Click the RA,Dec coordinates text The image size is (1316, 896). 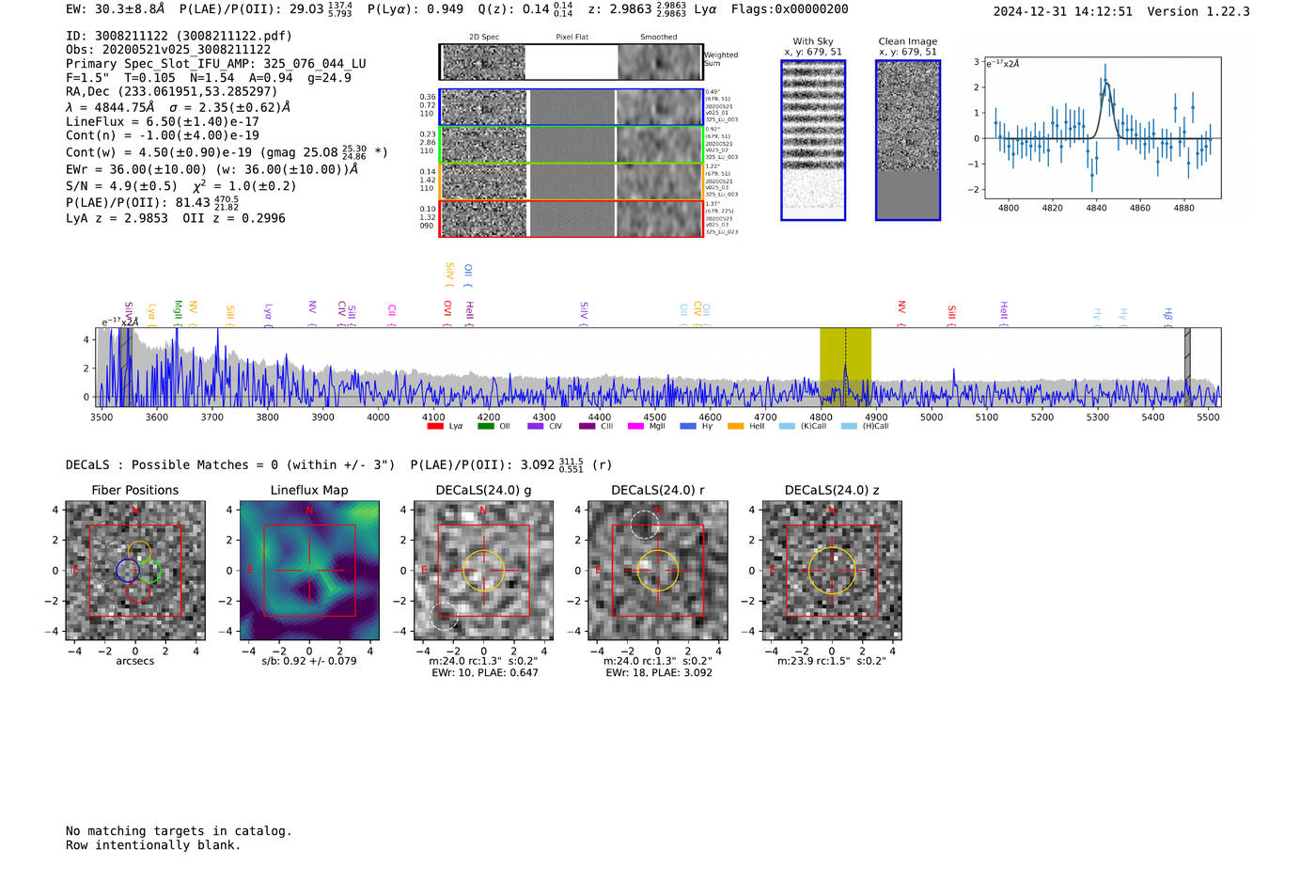tap(171, 91)
